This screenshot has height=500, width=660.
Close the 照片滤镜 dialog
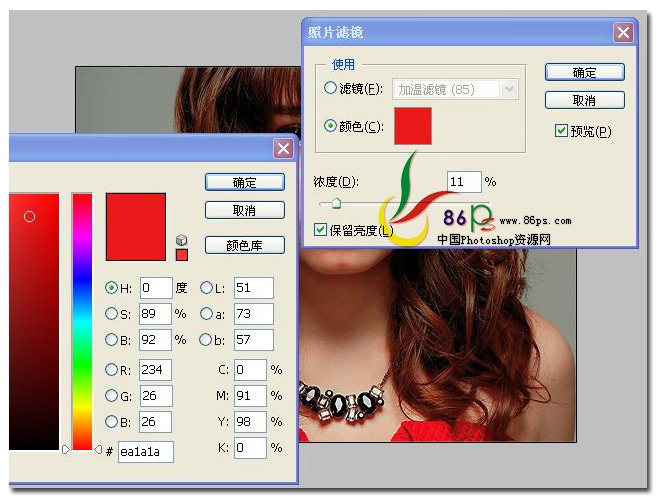coord(623,32)
